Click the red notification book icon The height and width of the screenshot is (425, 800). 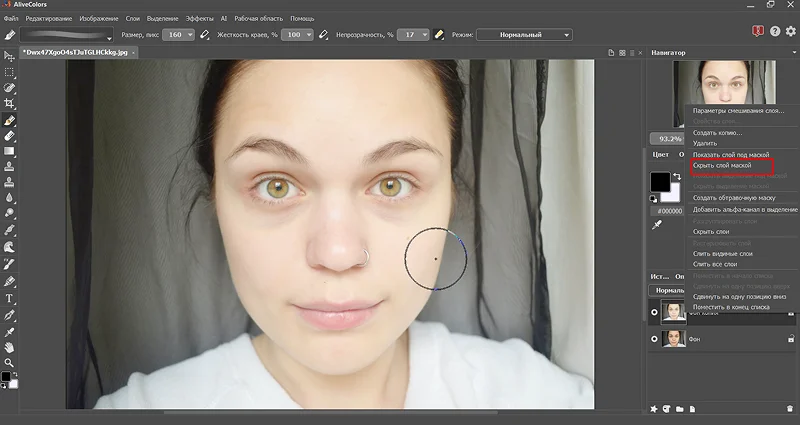point(758,31)
